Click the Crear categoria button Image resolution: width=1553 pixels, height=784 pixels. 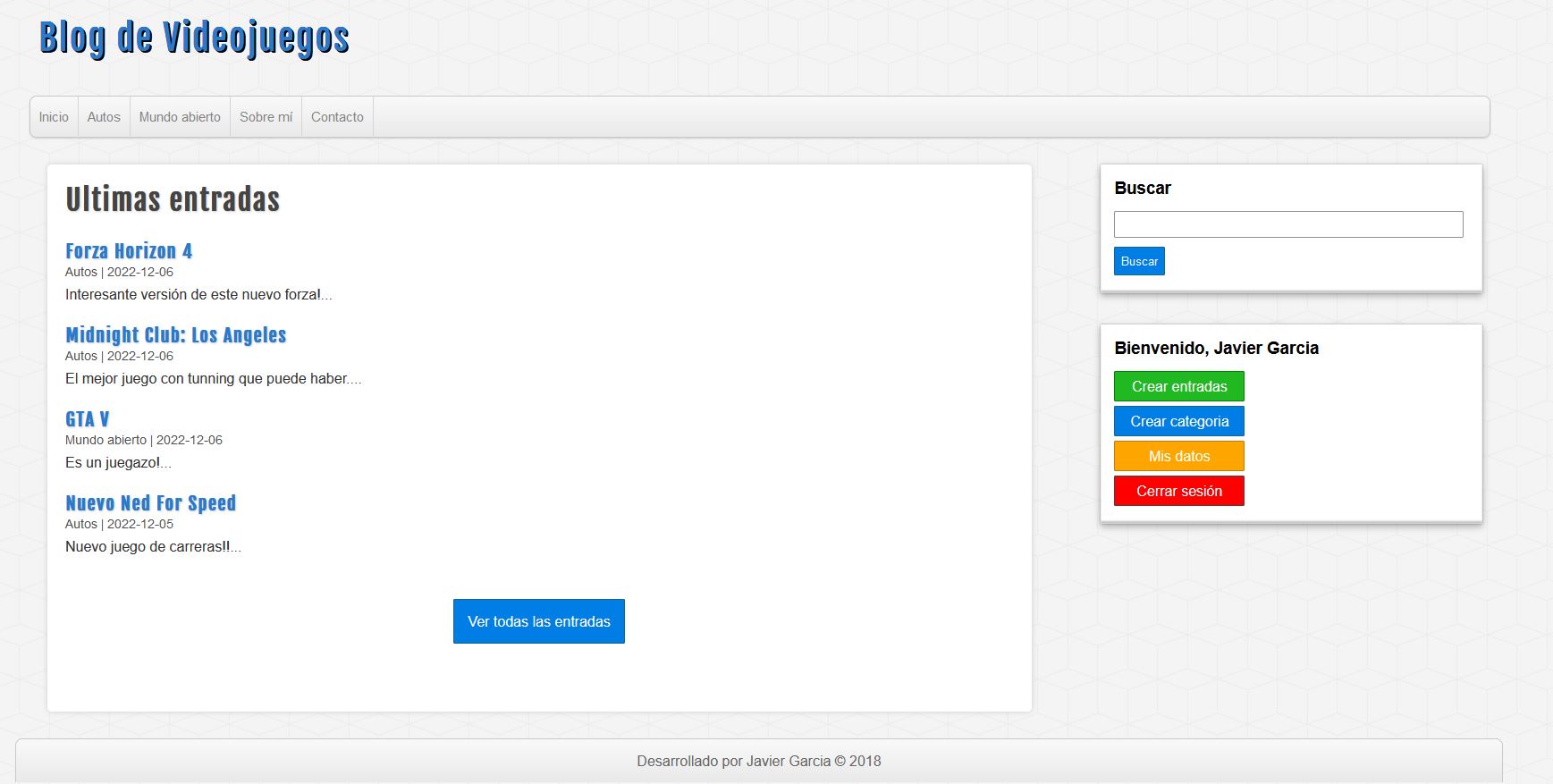1179,421
